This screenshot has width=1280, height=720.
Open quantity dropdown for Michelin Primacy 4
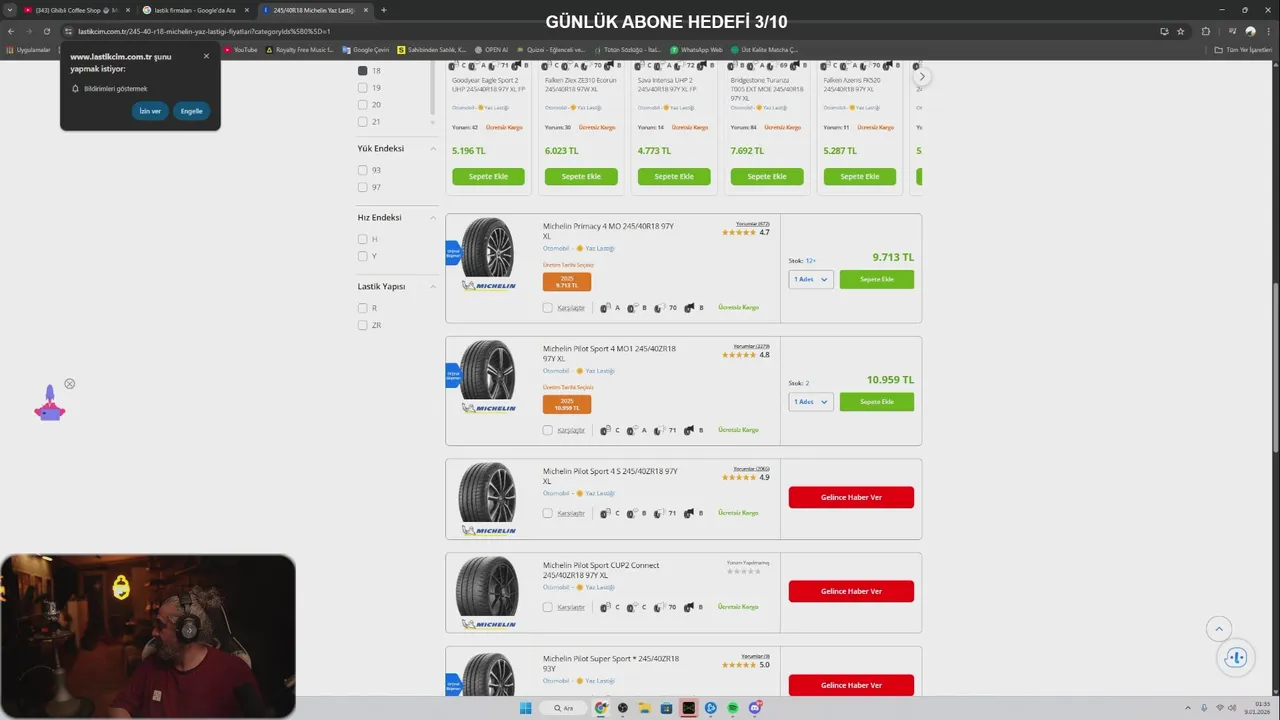coord(811,280)
